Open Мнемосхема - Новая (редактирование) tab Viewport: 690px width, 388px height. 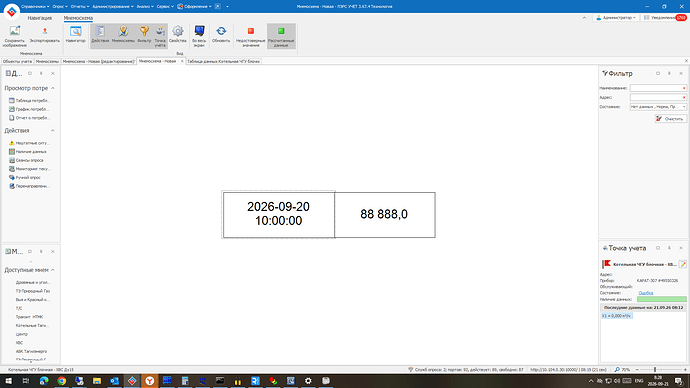tap(99, 62)
